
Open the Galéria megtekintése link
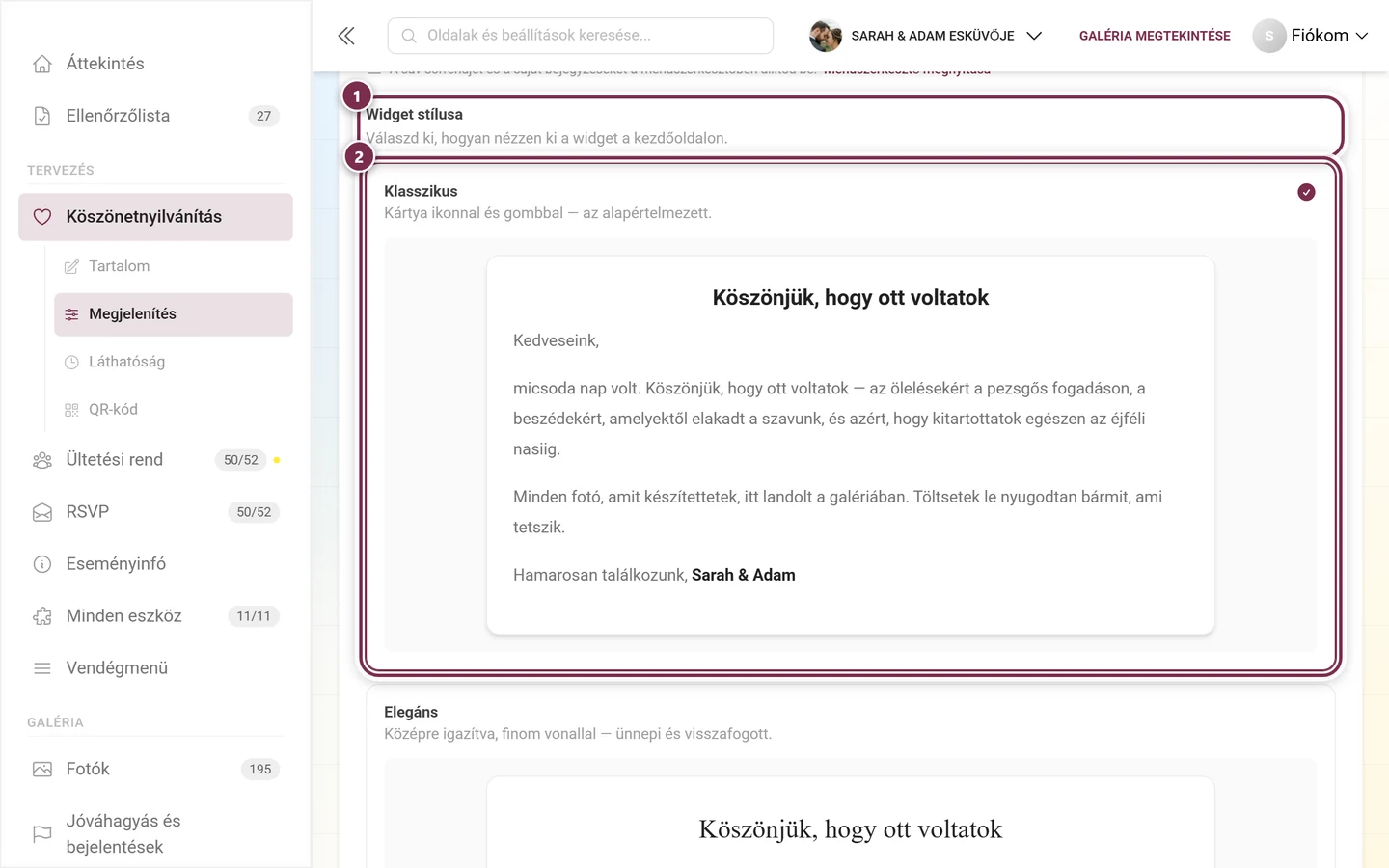pyautogui.click(x=1155, y=36)
